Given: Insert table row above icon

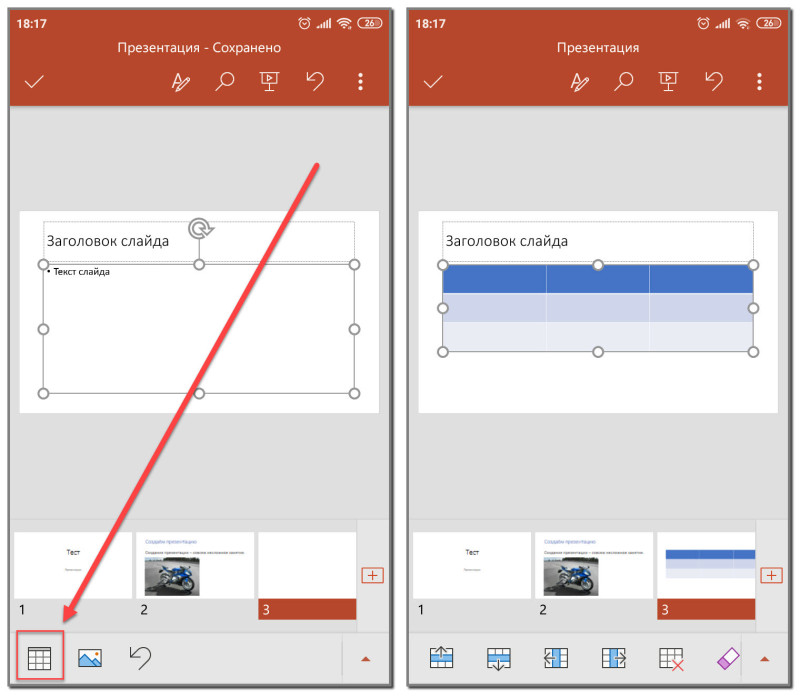Looking at the screenshot, I should (x=441, y=658).
